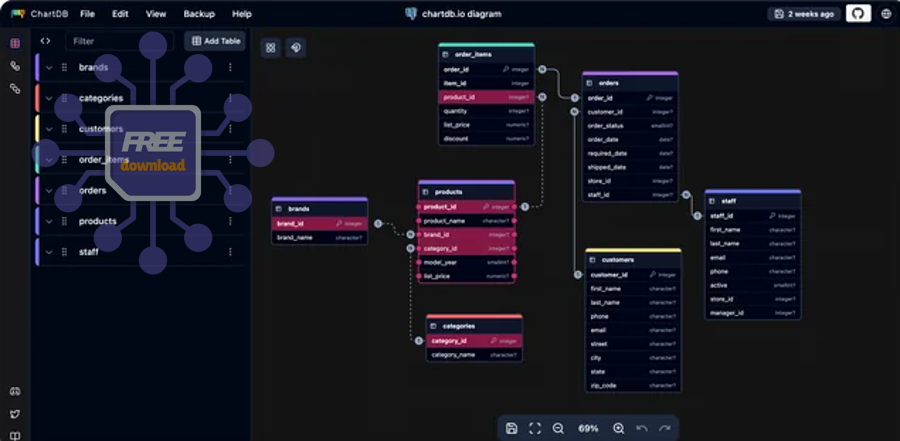
Task: Select the staff table header on canvas
Action: coord(752,202)
